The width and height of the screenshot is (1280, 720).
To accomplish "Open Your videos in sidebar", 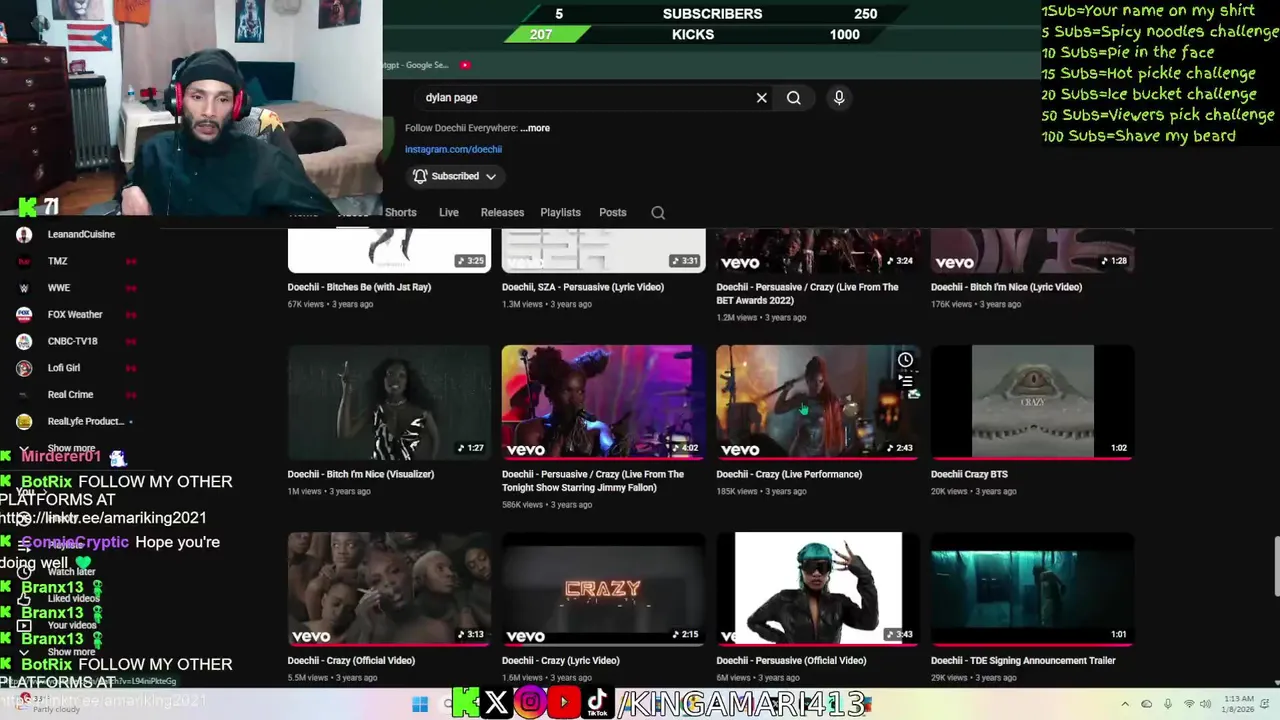I will click(72, 625).
